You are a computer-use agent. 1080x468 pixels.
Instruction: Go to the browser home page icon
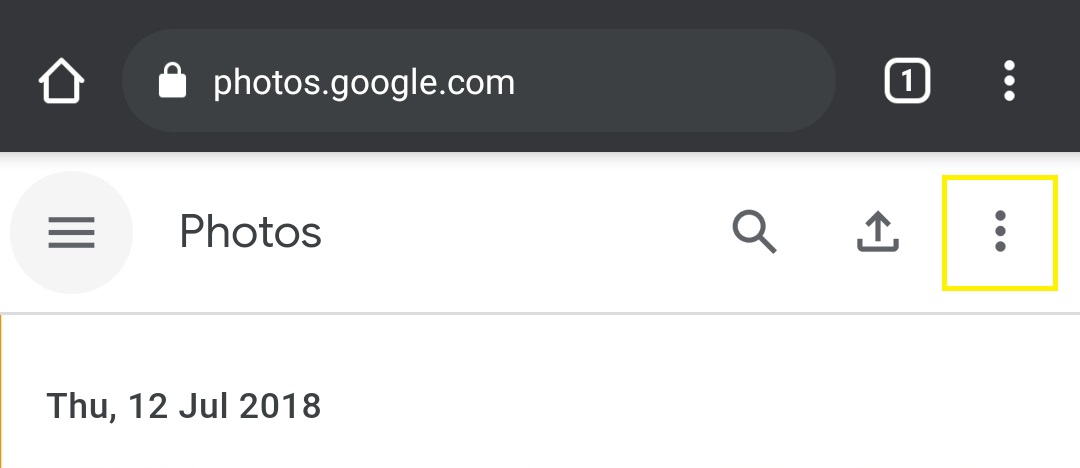(x=62, y=81)
